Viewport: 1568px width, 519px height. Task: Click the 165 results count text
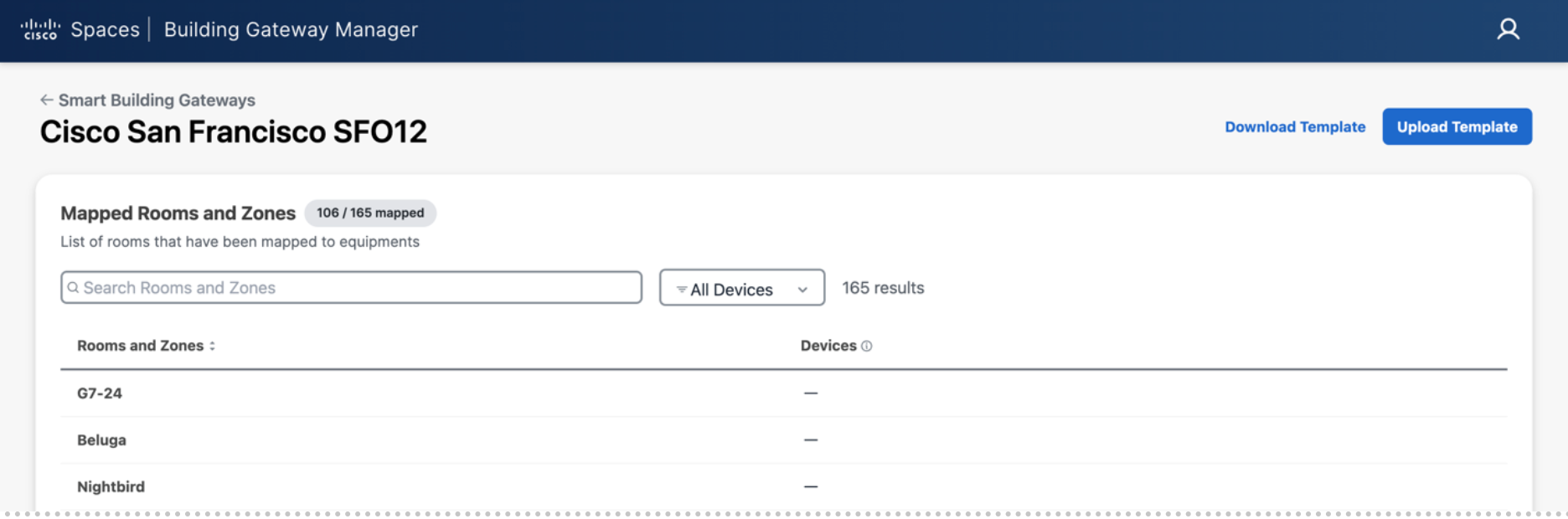(883, 288)
